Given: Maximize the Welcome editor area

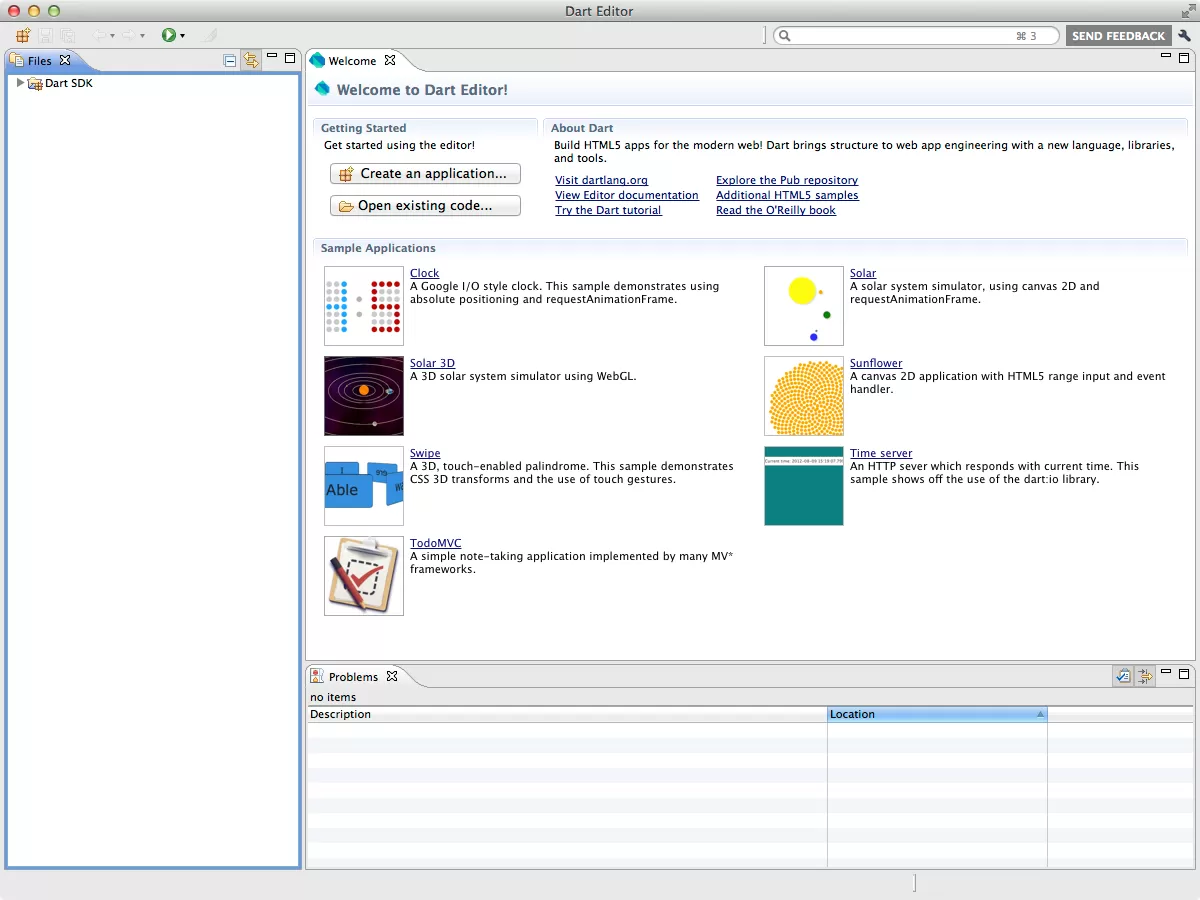Looking at the screenshot, I should pos(1184,58).
